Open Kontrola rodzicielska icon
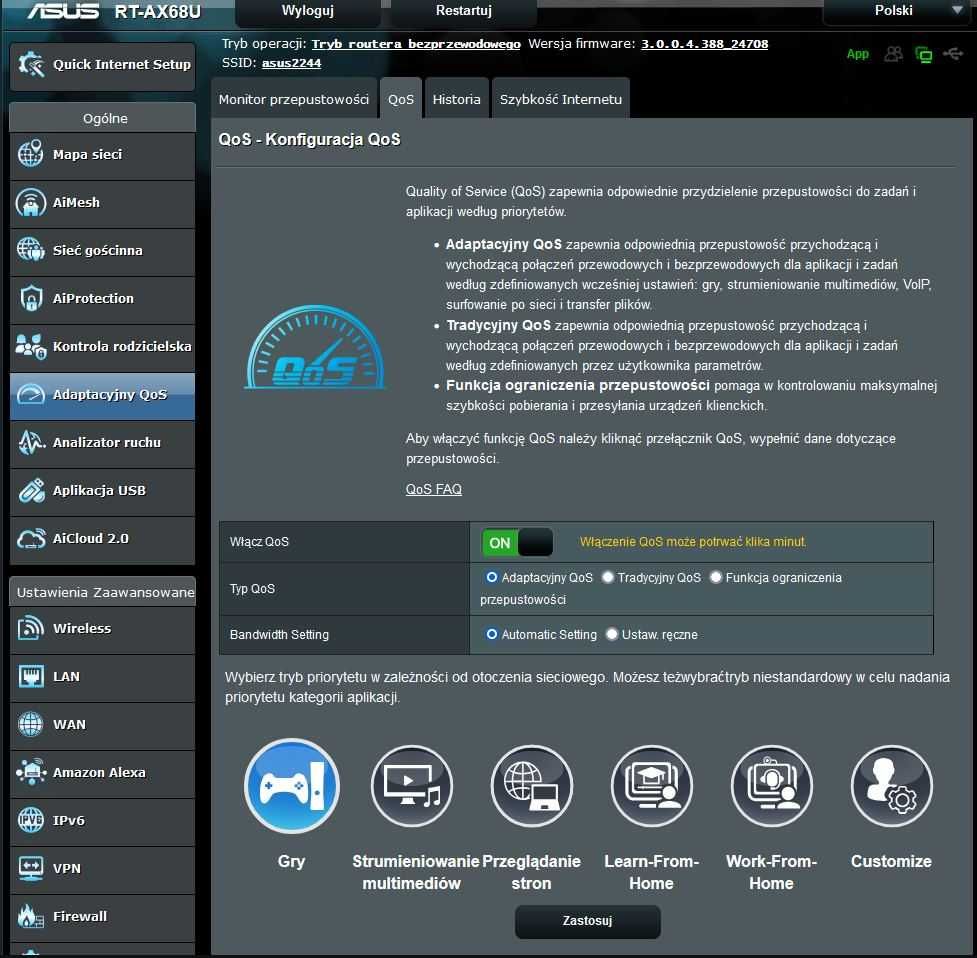977x958 pixels. [31, 346]
